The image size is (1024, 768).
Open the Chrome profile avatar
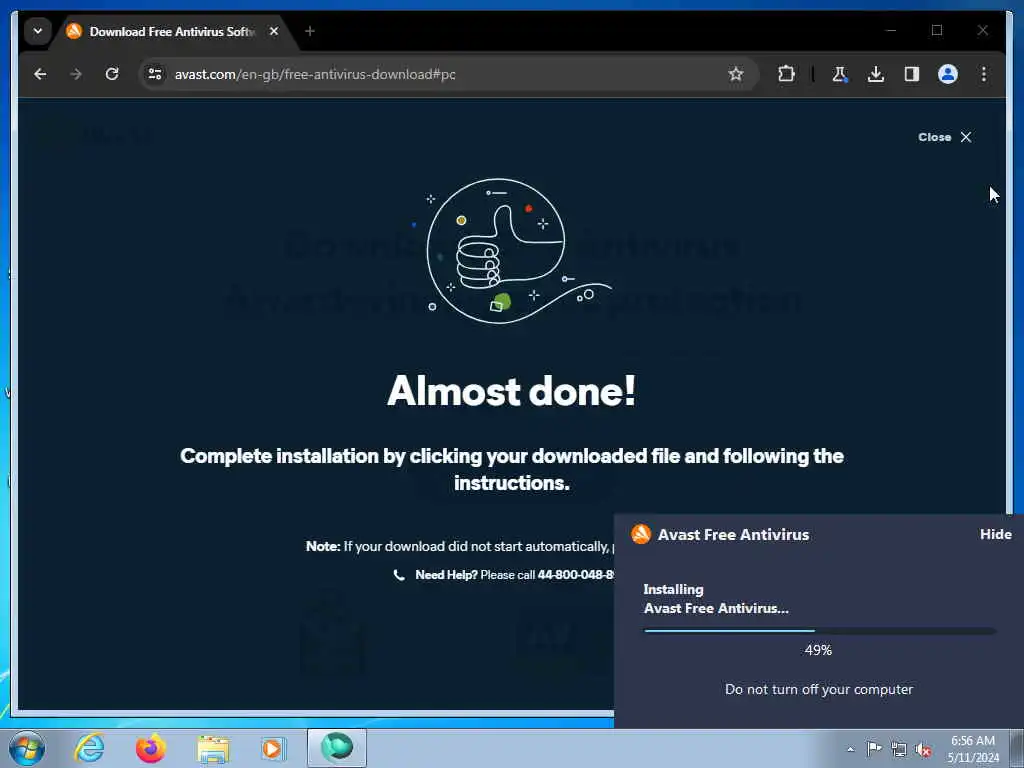(948, 74)
